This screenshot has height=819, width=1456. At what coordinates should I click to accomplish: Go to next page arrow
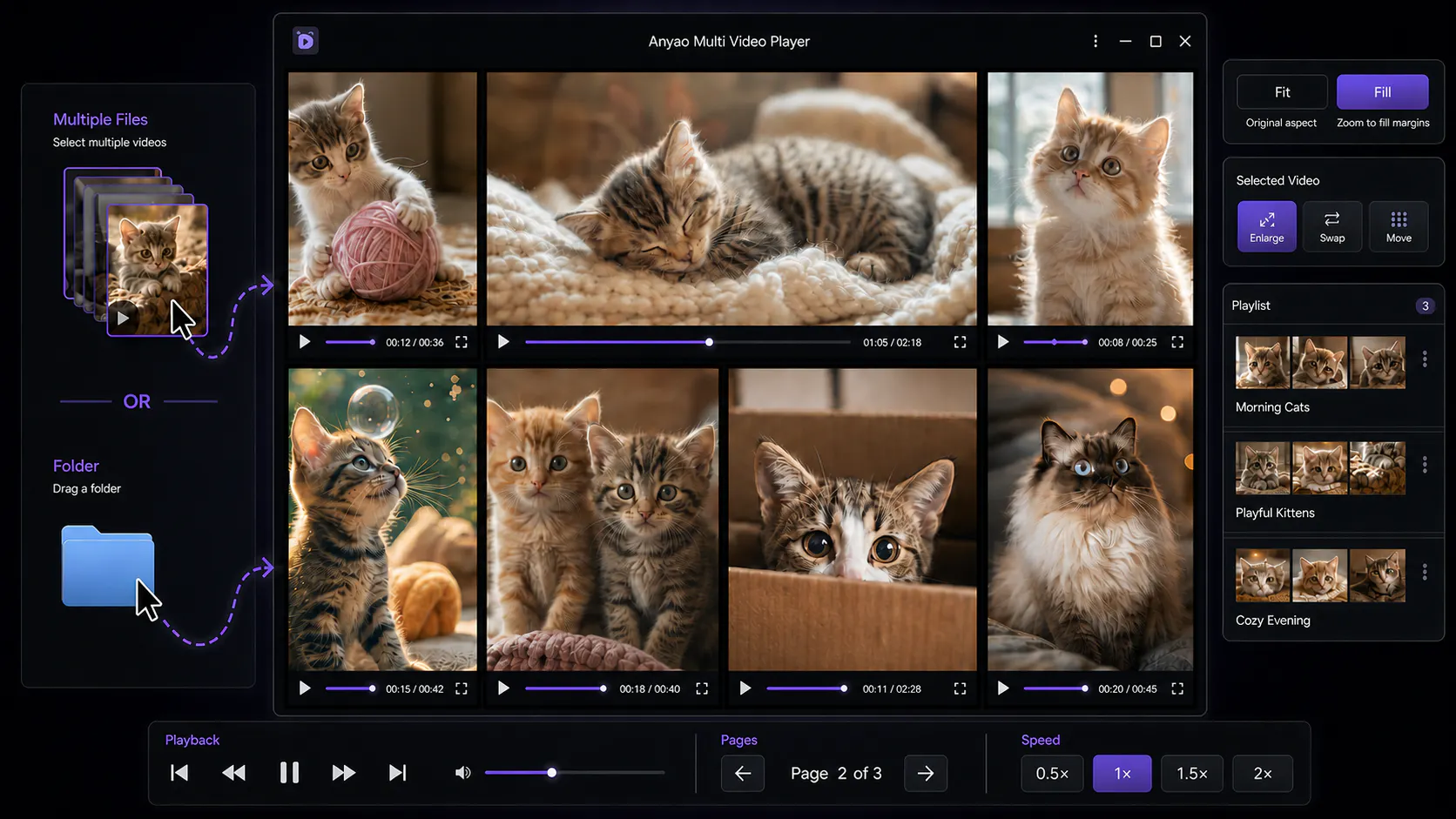click(x=926, y=774)
